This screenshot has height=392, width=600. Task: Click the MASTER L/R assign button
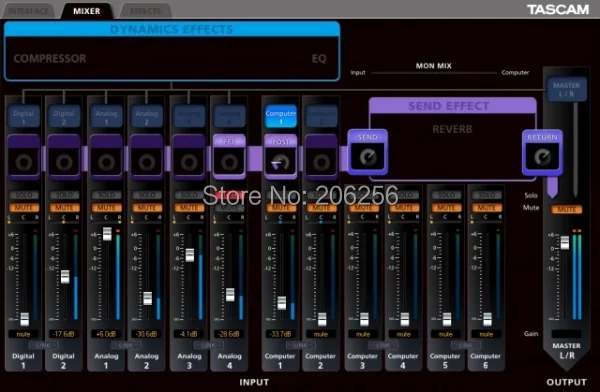tap(566, 89)
